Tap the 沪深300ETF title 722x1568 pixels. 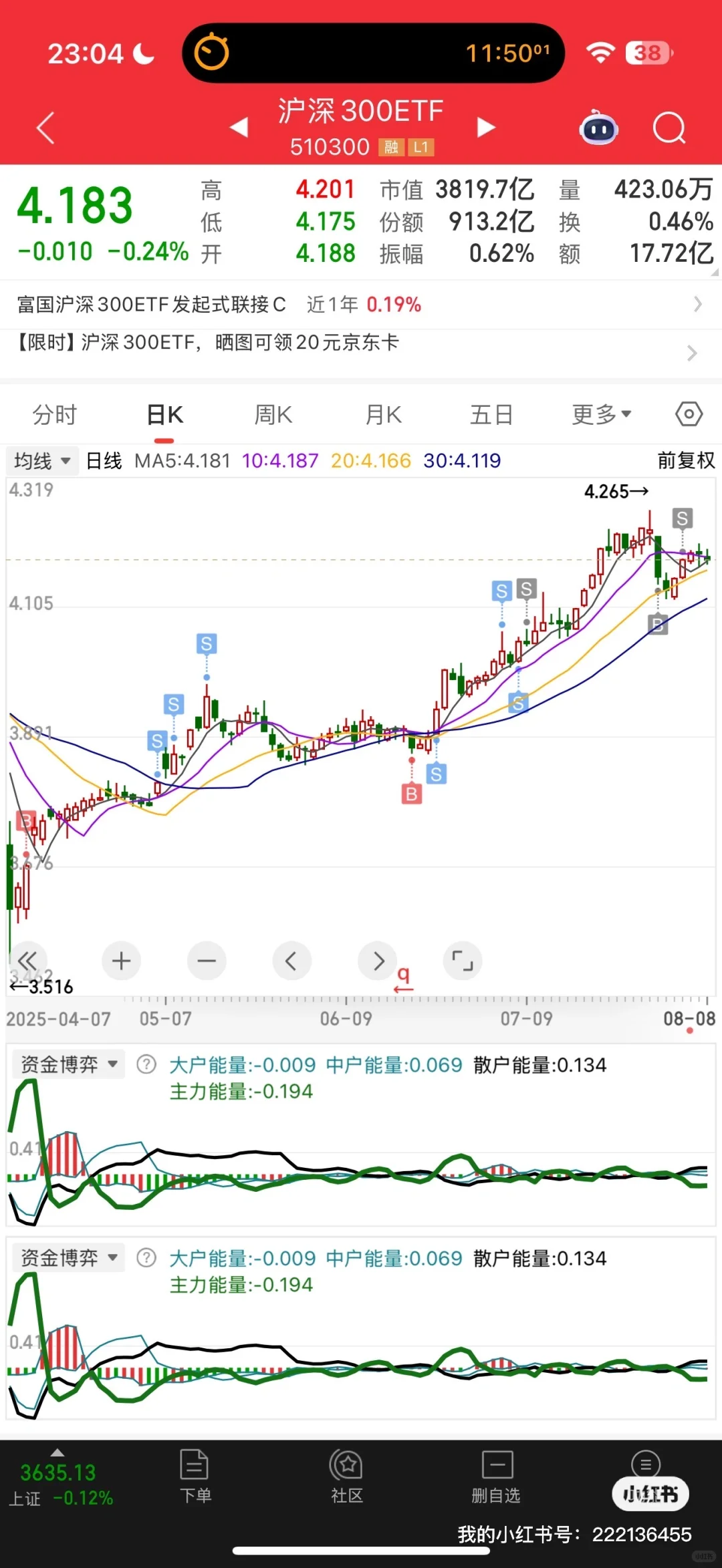(361, 111)
